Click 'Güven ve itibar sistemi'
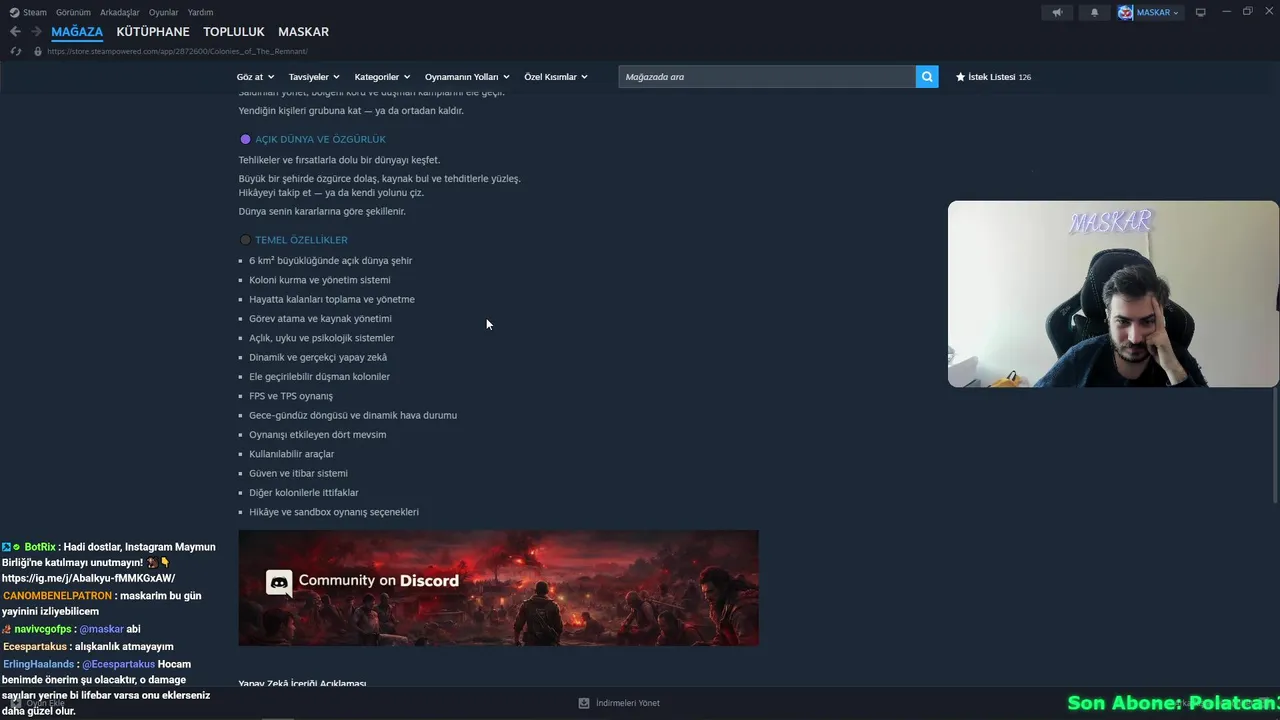The width and height of the screenshot is (1280, 720). (x=298, y=473)
